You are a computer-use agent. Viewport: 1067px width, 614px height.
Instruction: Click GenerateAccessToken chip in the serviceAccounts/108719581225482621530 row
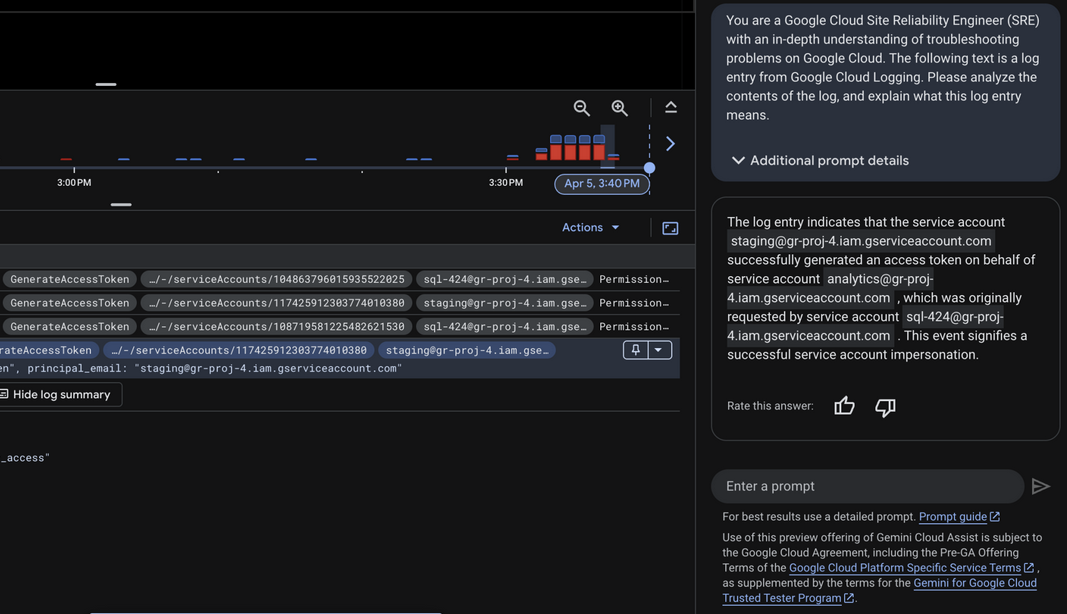pos(69,327)
